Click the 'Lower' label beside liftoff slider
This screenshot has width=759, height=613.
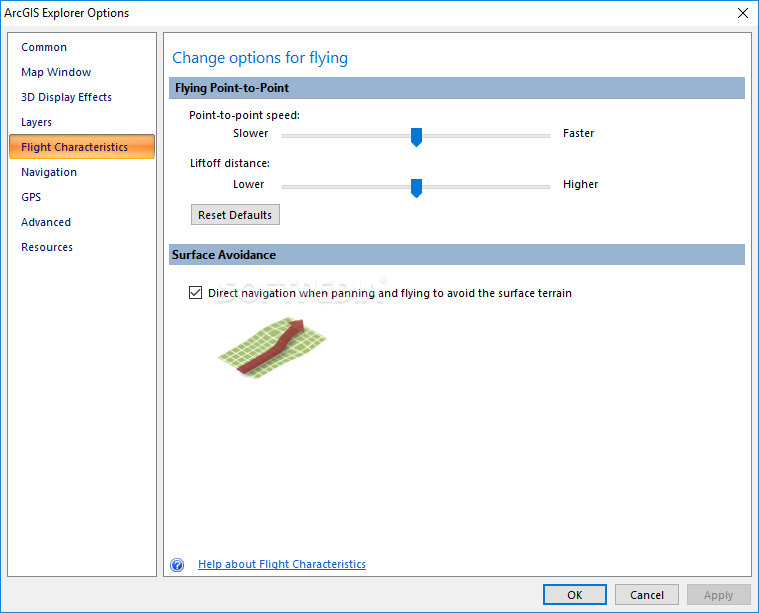(x=248, y=184)
